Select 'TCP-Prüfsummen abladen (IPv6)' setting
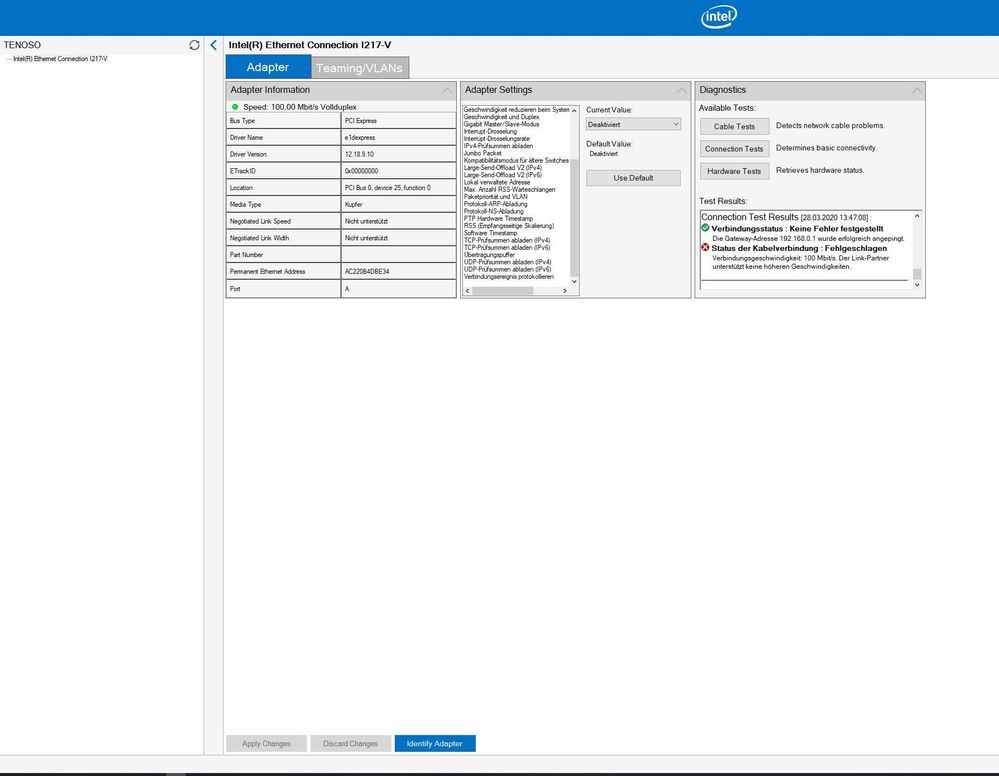The image size is (999, 776). (507, 247)
